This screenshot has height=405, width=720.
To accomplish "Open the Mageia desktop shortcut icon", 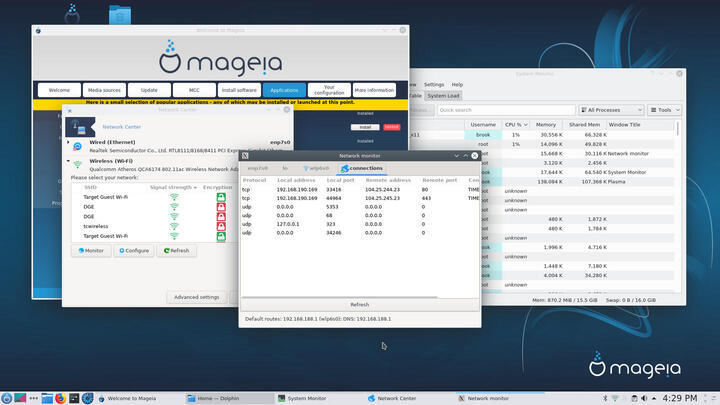I will pyautogui.click(x=72, y=13).
